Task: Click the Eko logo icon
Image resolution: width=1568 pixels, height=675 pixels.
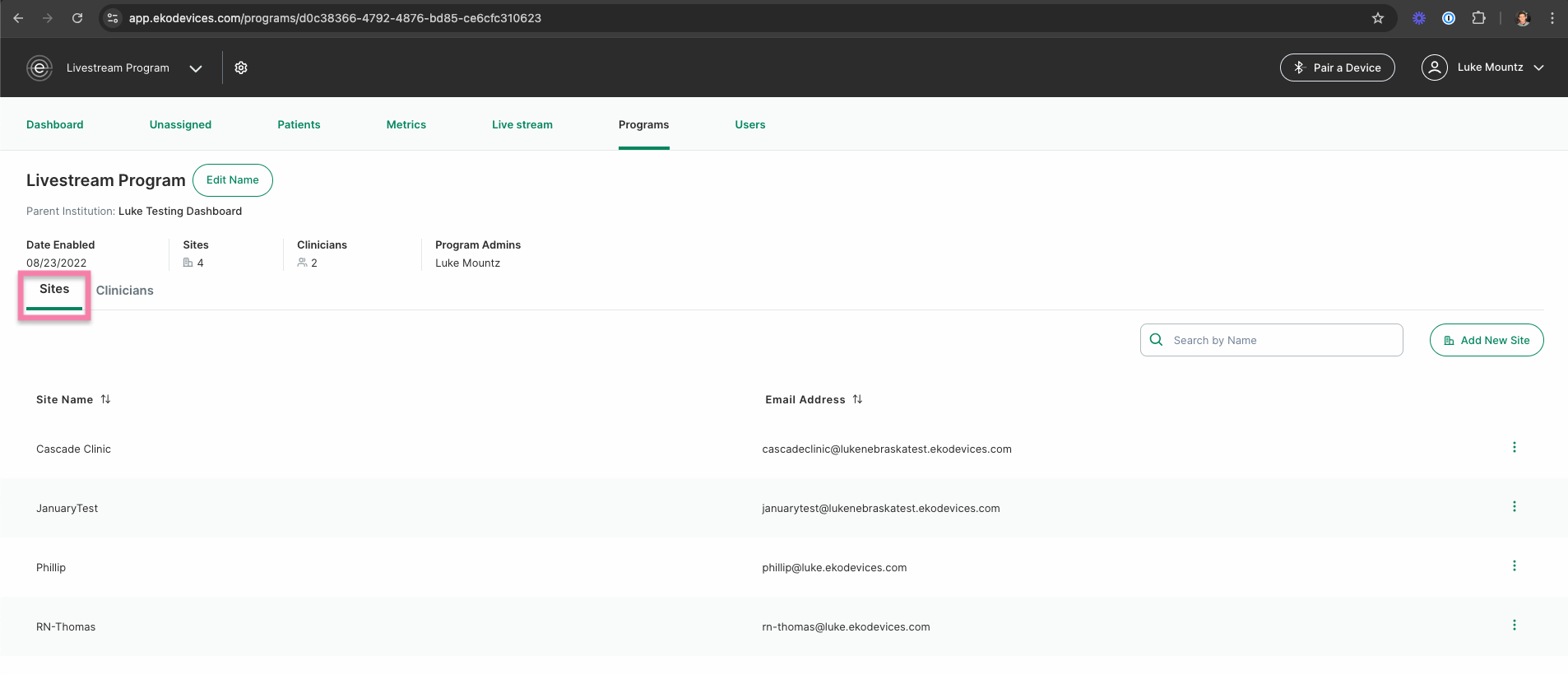Action: pyautogui.click(x=39, y=67)
